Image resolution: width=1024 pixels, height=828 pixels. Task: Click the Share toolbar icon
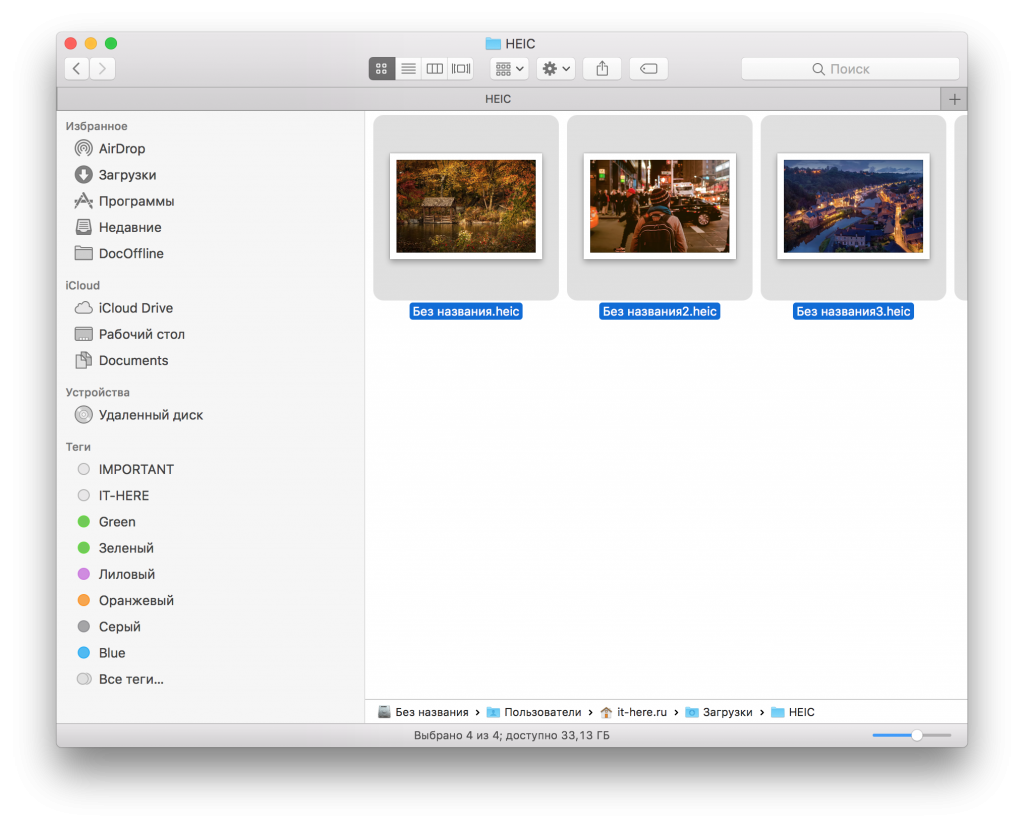click(602, 69)
